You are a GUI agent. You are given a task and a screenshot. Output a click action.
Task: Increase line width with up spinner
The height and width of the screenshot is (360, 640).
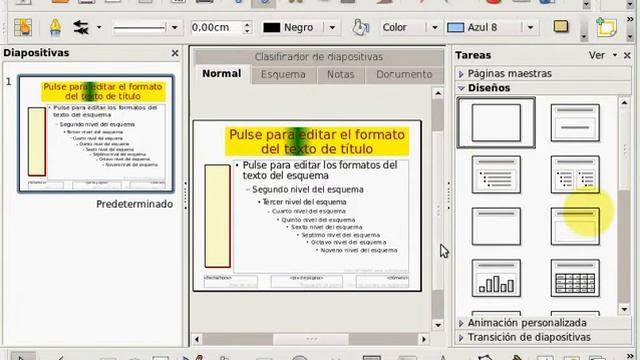point(247,24)
